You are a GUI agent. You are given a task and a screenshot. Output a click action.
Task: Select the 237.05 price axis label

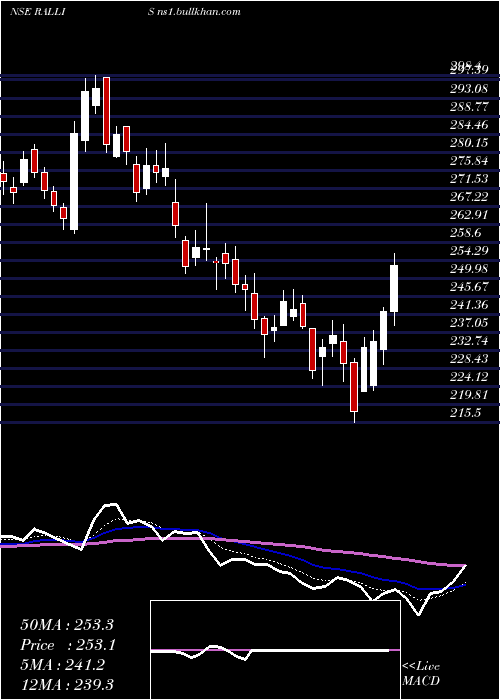[468, 322]
